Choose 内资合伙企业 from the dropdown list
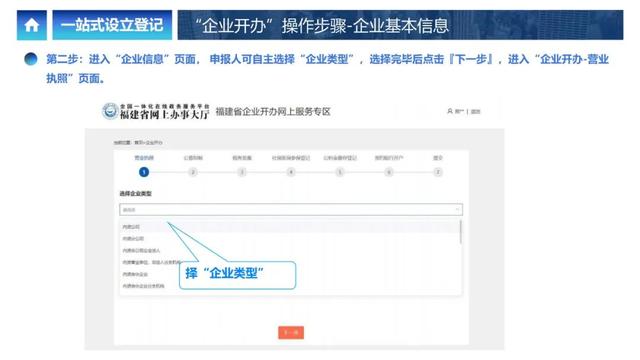 coord(135,274)
